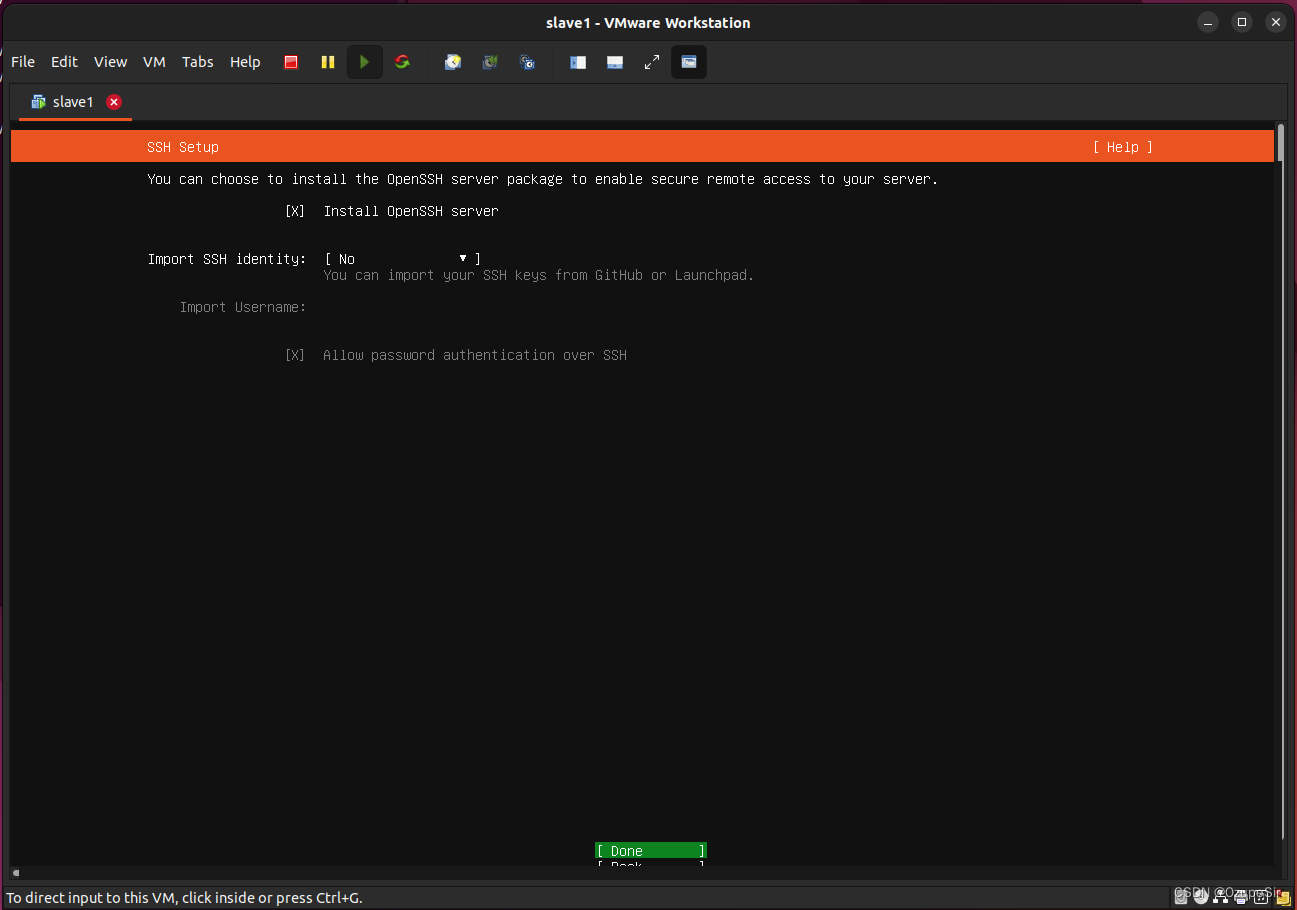Click the [ Help ] button in installer header
The image size is (1297, 910).
1123,147
